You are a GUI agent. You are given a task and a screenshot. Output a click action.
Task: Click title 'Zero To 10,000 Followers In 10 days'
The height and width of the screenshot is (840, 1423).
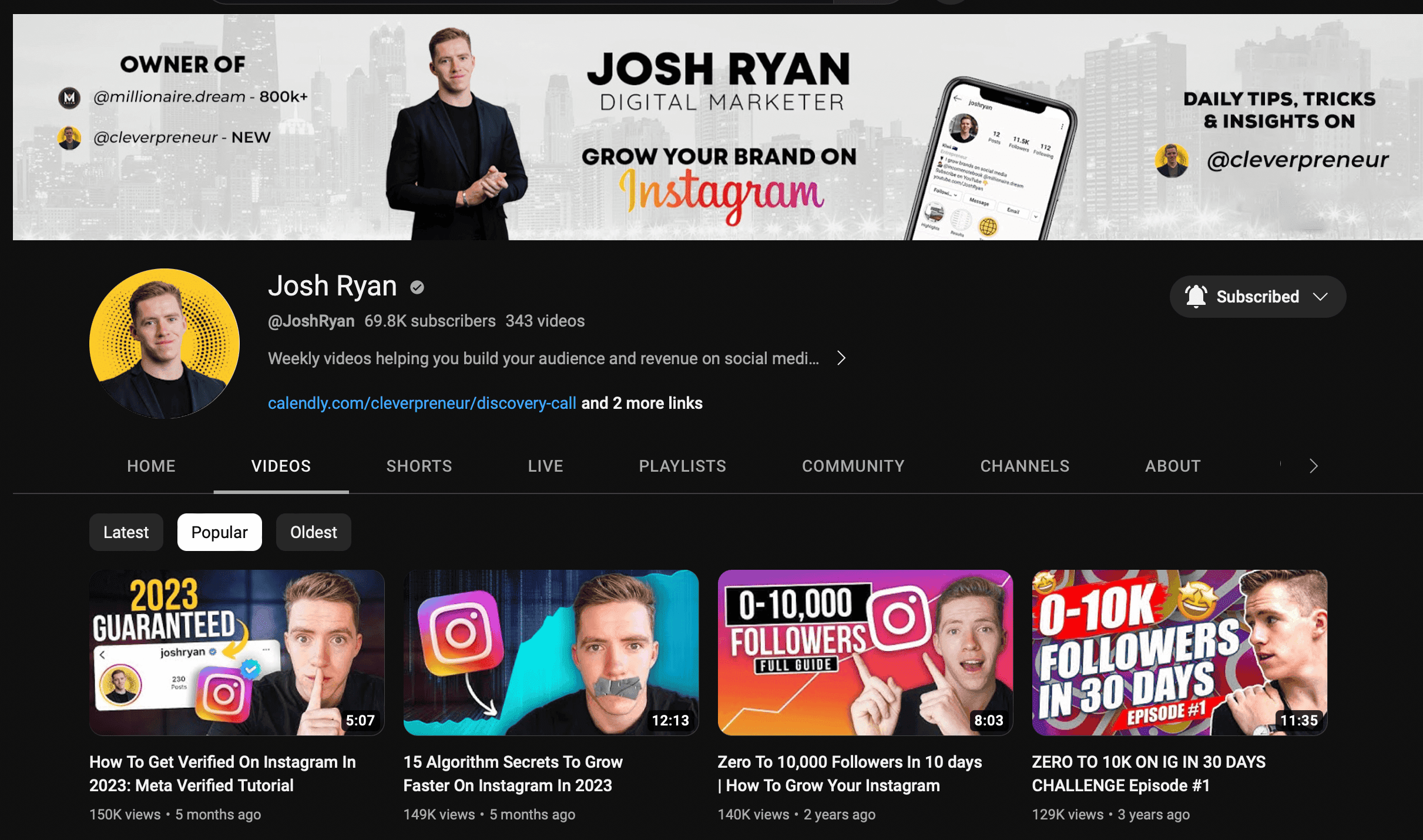coord(850,774)
